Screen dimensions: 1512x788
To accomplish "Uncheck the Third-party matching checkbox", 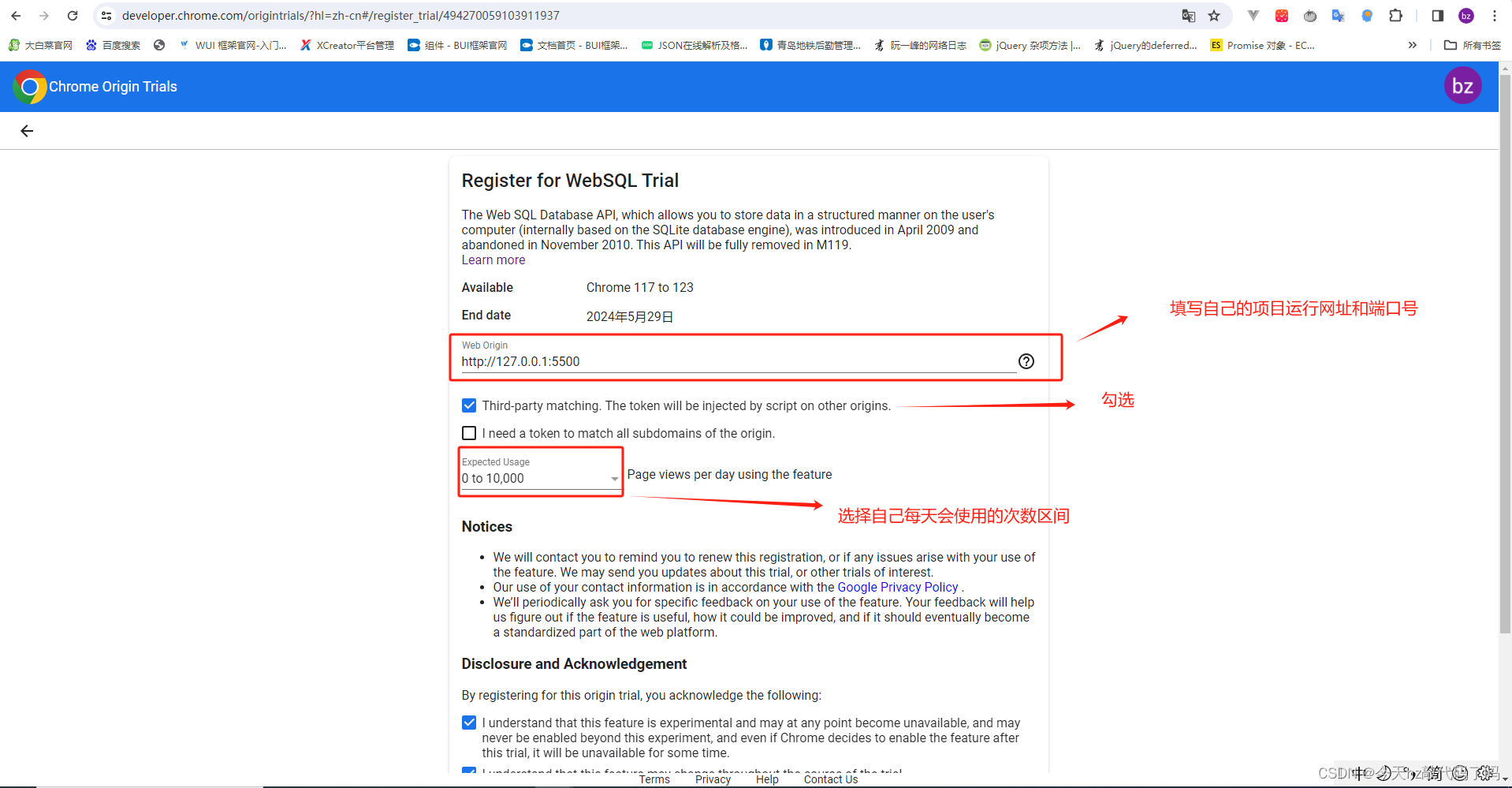I will tap(469, 405).
